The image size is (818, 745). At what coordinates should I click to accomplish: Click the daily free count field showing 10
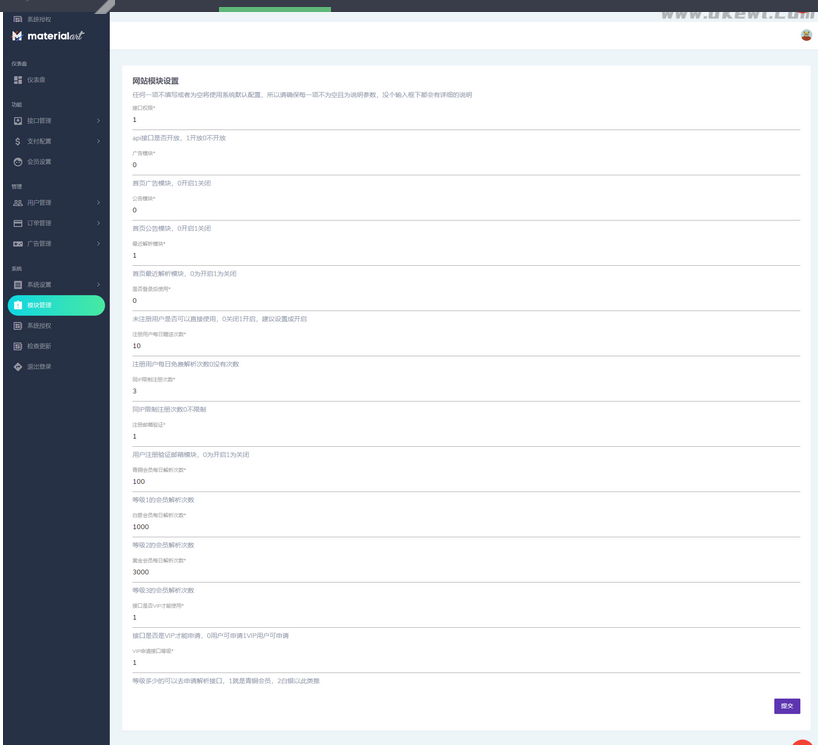coord(466,346)
